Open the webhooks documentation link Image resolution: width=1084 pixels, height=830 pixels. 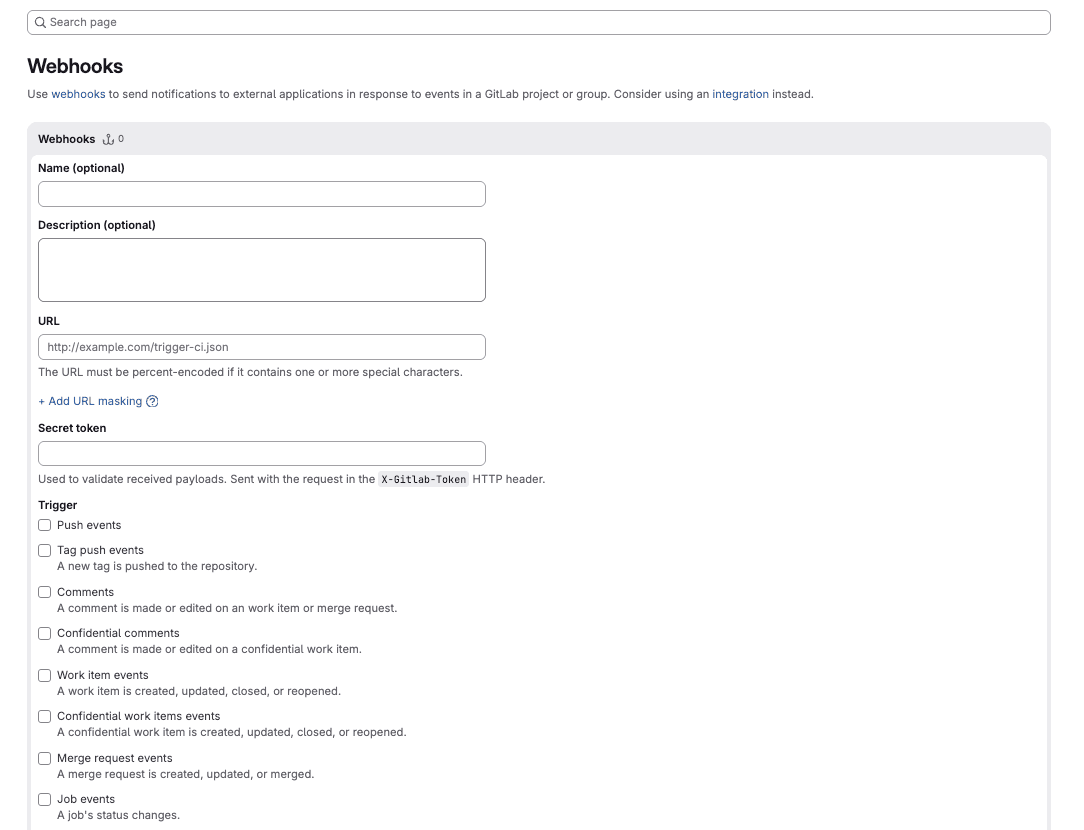(78, 93)
